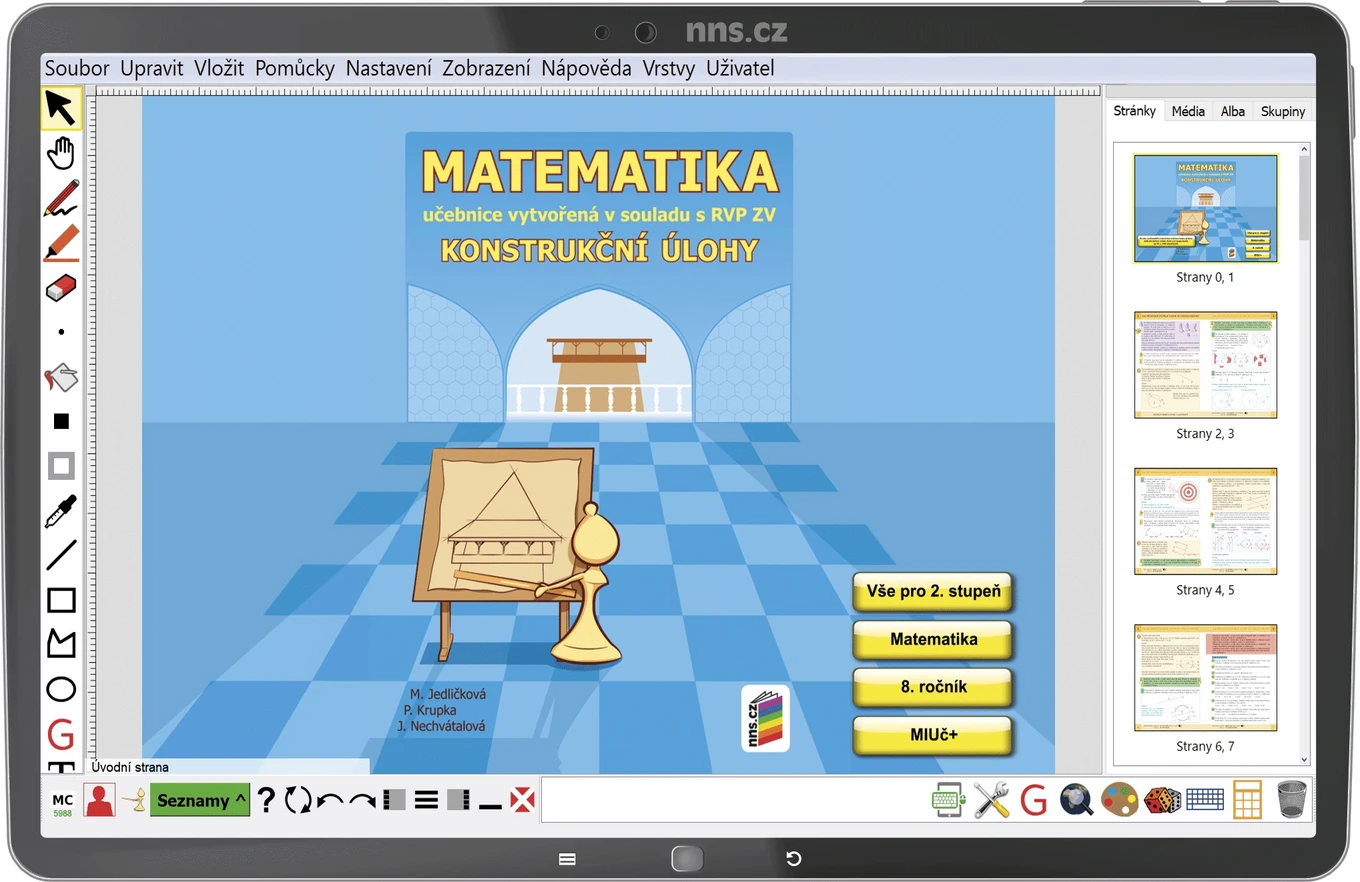Image resolution: width=1360 pixels, height=882 pixels.
Task: Click the red G tool in left toolbar
Action: (x=61, y=735)
